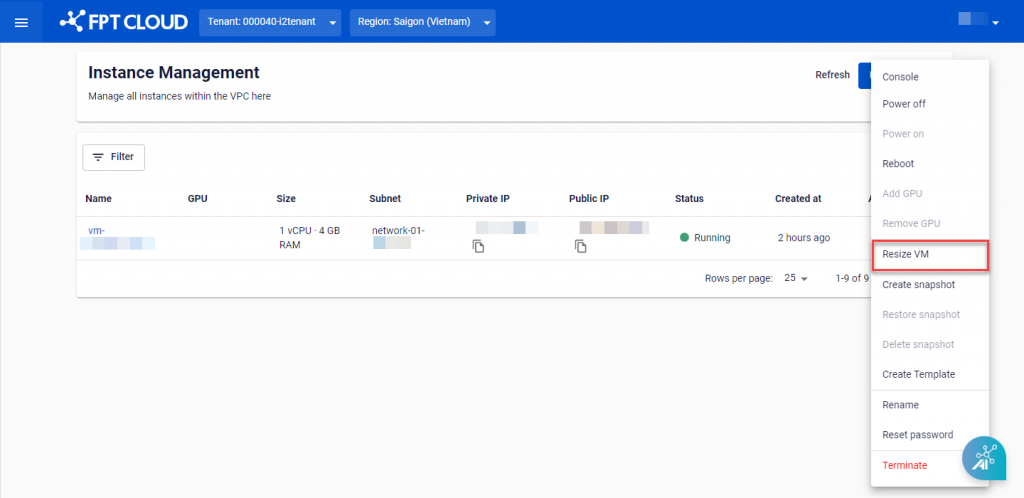This screenshot has width=1024, height=498.
Task: Change rows per page value
Action: click(796, 279)
